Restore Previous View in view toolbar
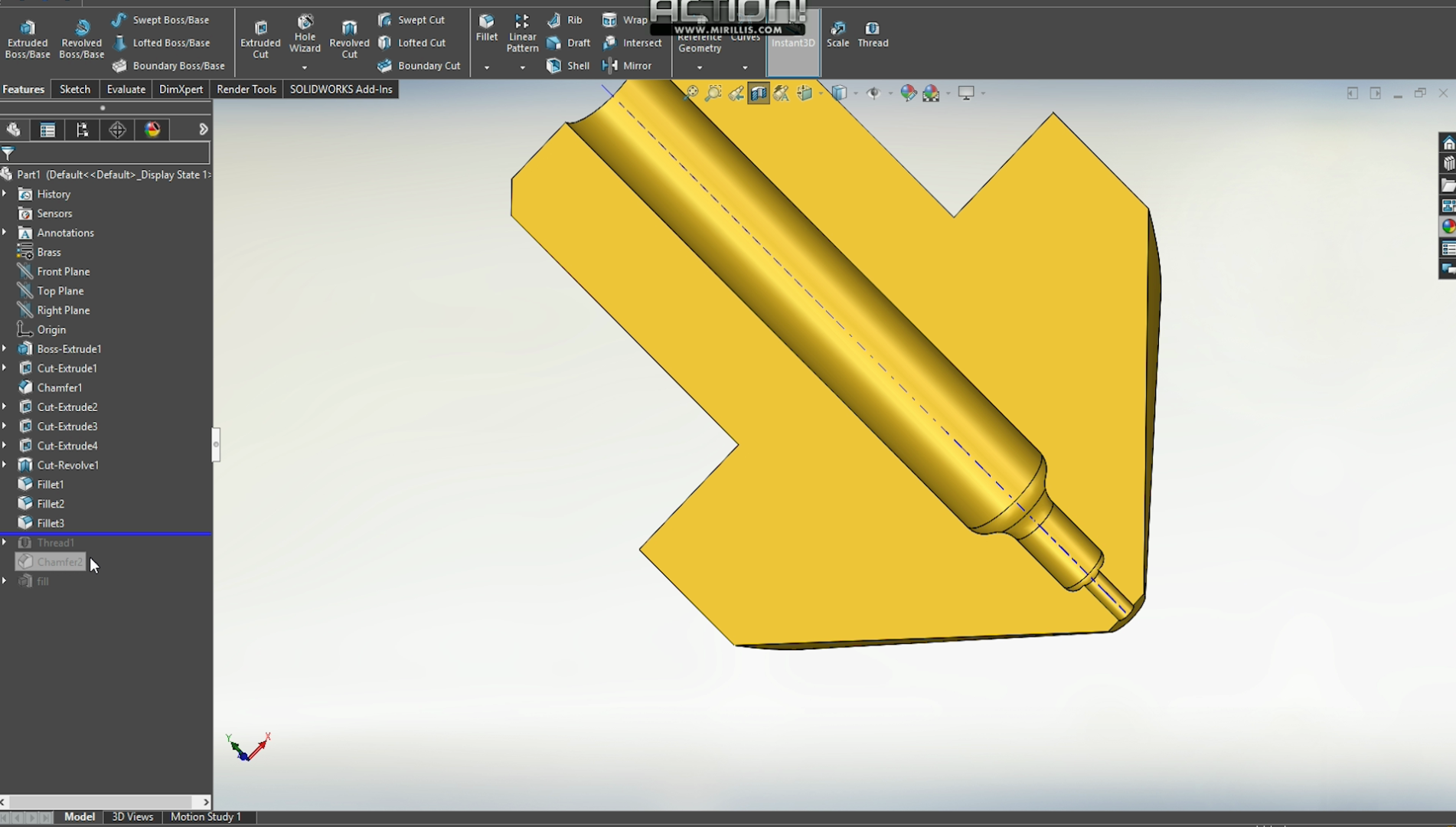 pyautogui.click(x=736, y=93)
